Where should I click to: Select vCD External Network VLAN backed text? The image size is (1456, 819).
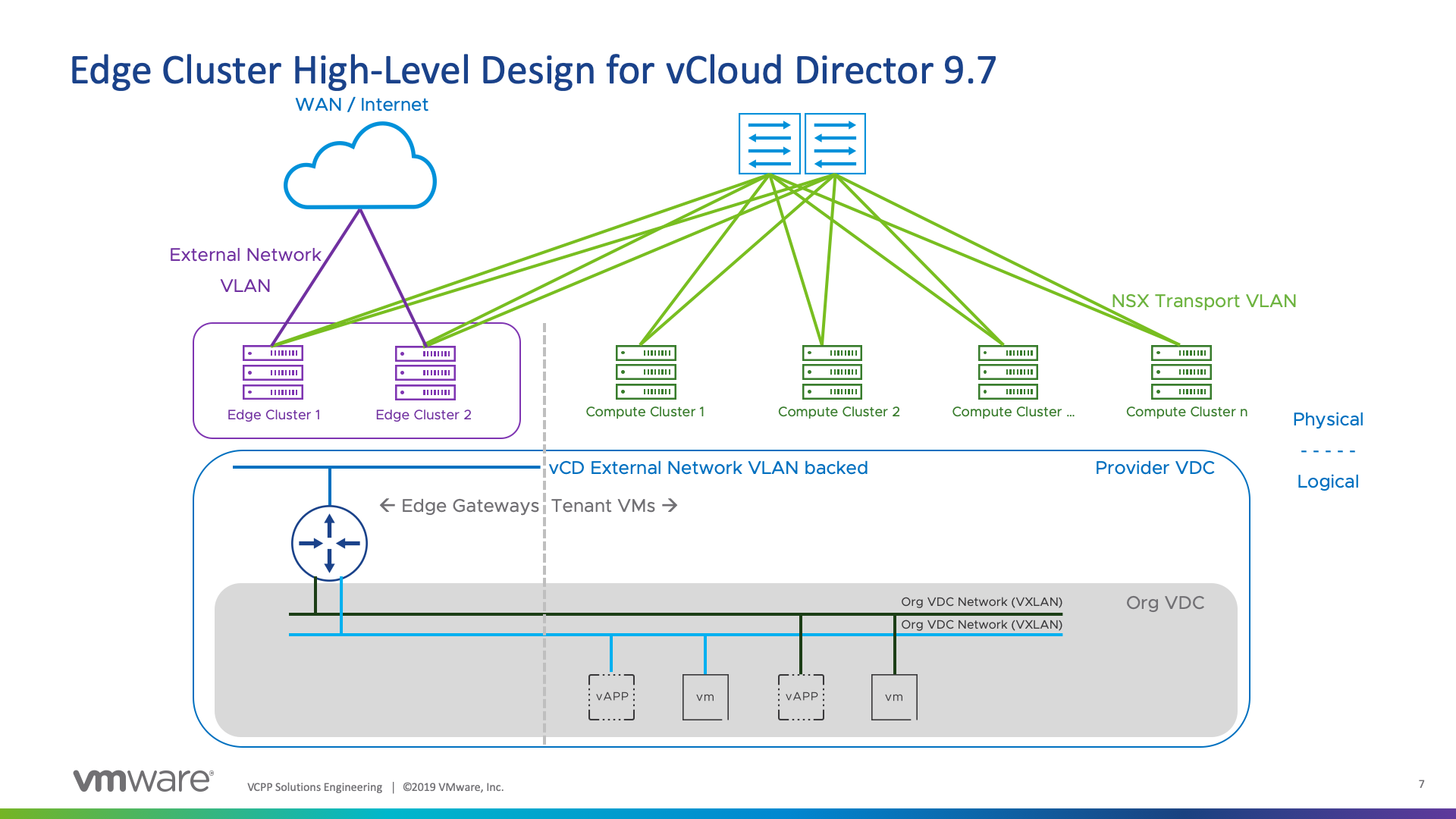pyautogui.click(x=708, y=468)
